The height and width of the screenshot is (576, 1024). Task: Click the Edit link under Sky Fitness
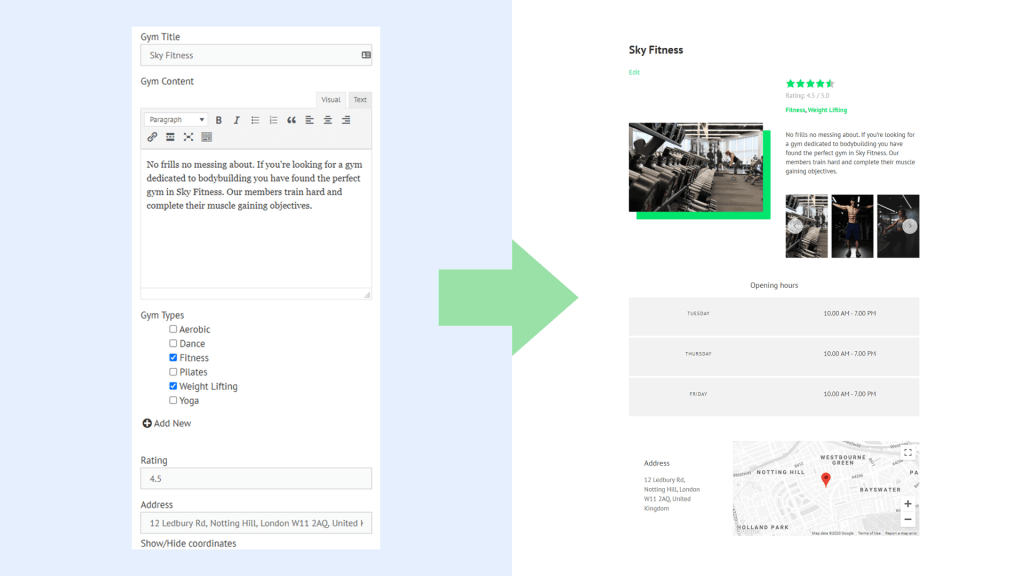[x=633, y=72]
